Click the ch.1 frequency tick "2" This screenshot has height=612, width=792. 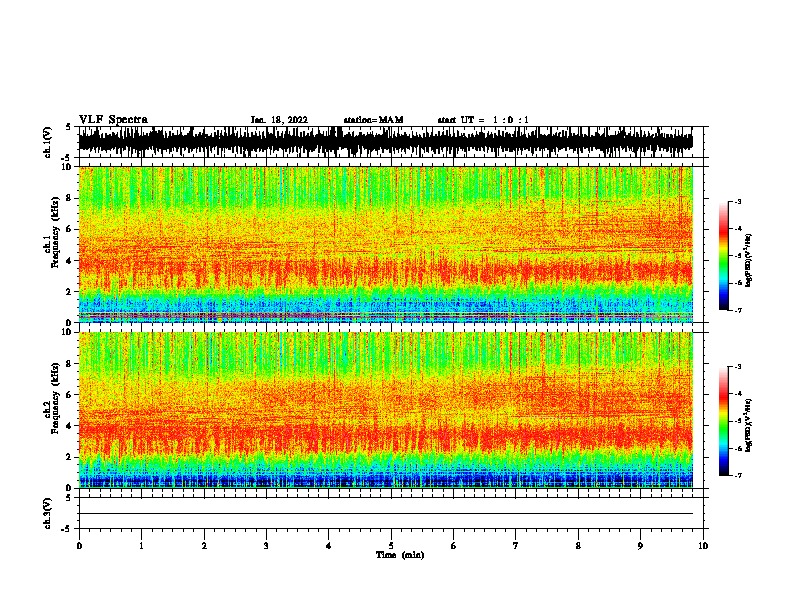click(70, 291)
